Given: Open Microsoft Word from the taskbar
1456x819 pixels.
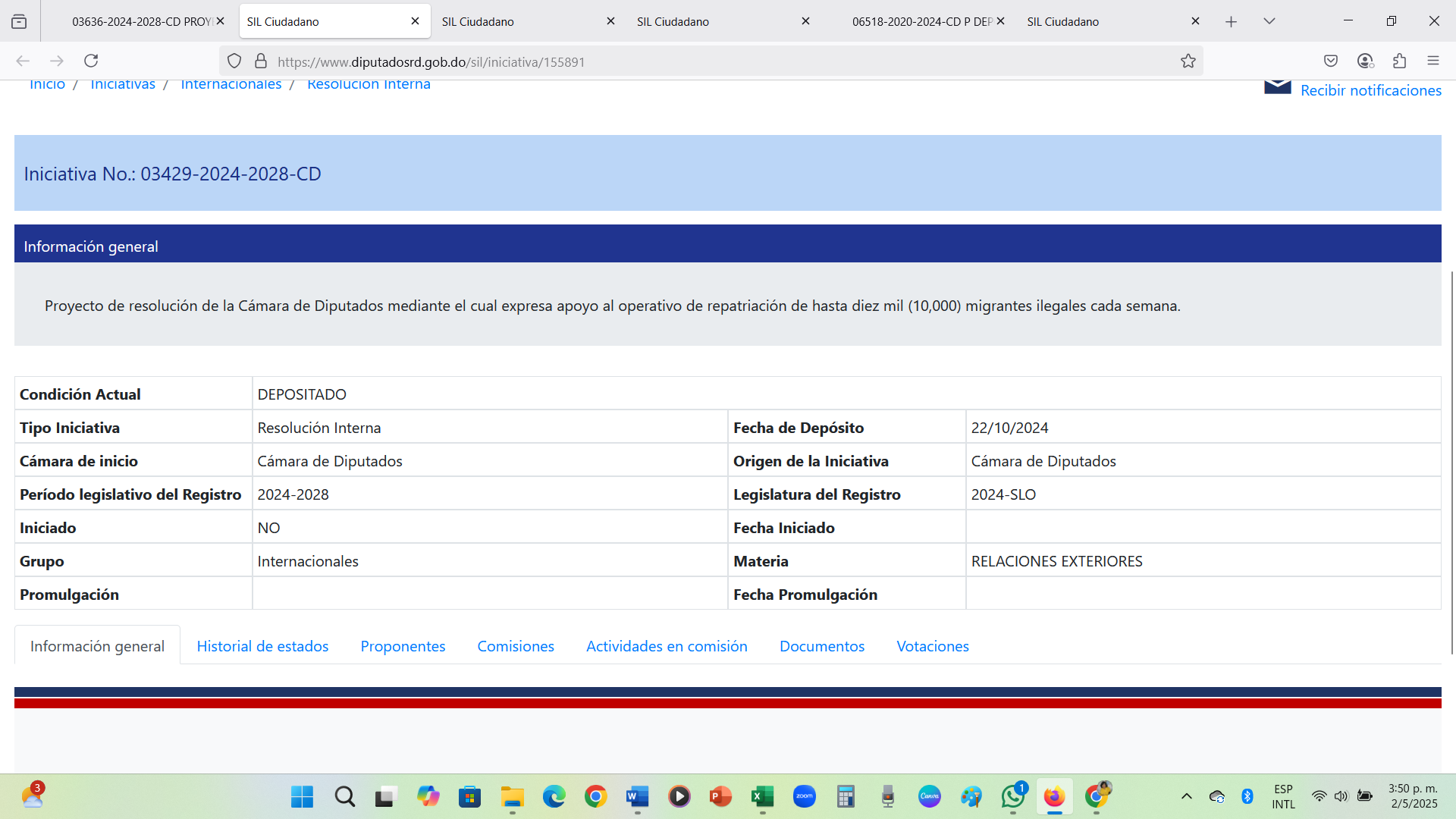Looking at the screenshot, I should click(x=638, y=796).
